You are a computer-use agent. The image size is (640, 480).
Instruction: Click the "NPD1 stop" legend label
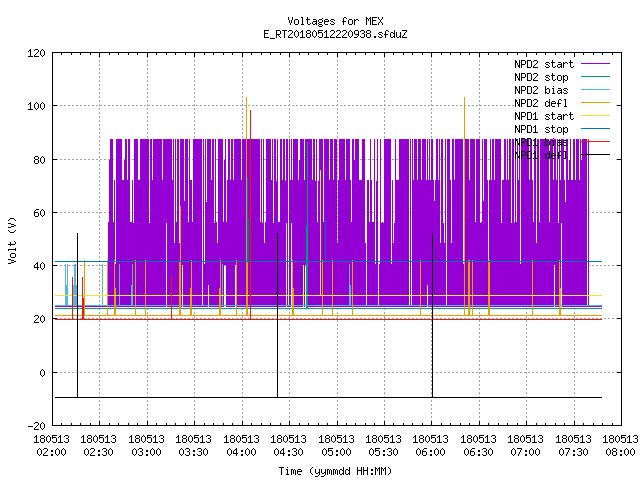(541, 129)
